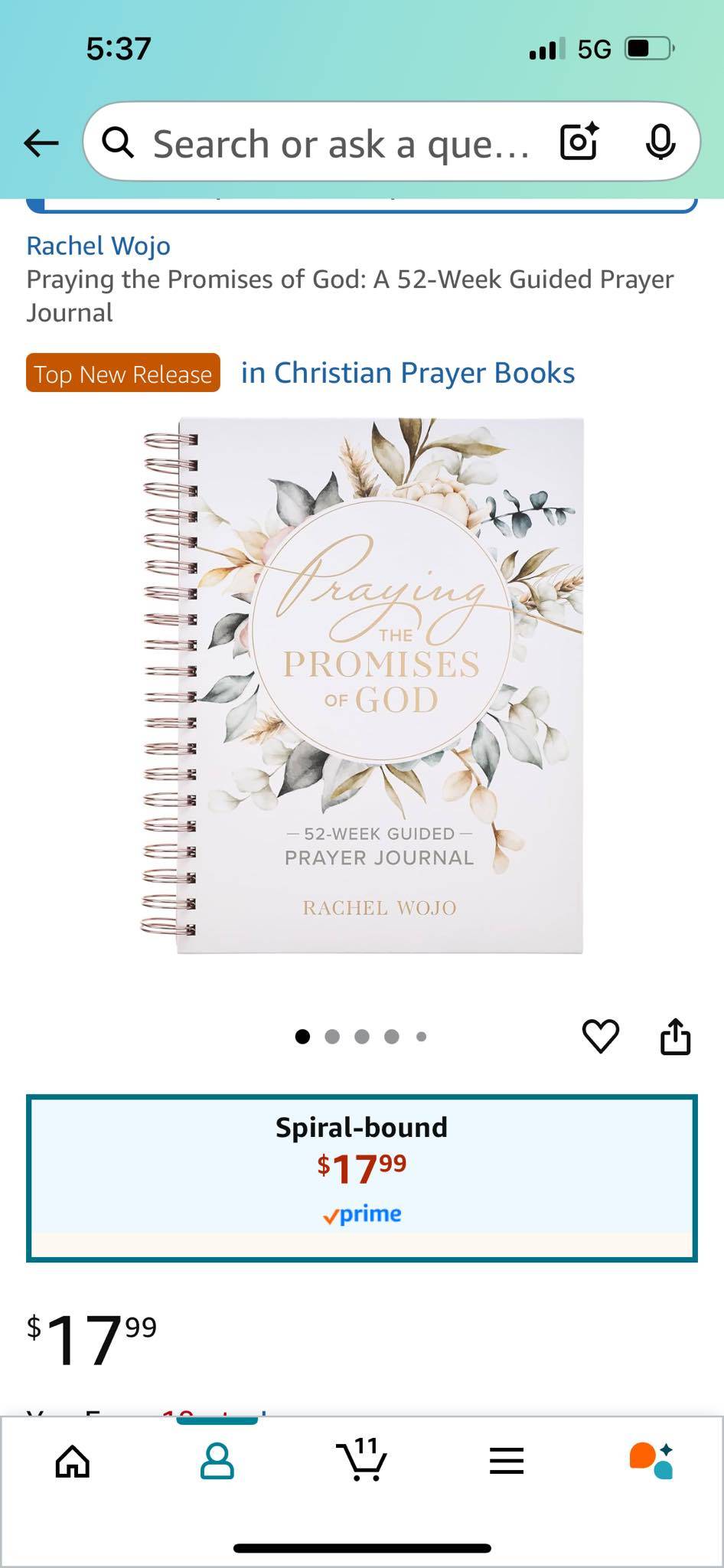This screenshot has height=1568, width=724.
Task: Open the hamburger menu tab
Action: tap(507, 1462)
